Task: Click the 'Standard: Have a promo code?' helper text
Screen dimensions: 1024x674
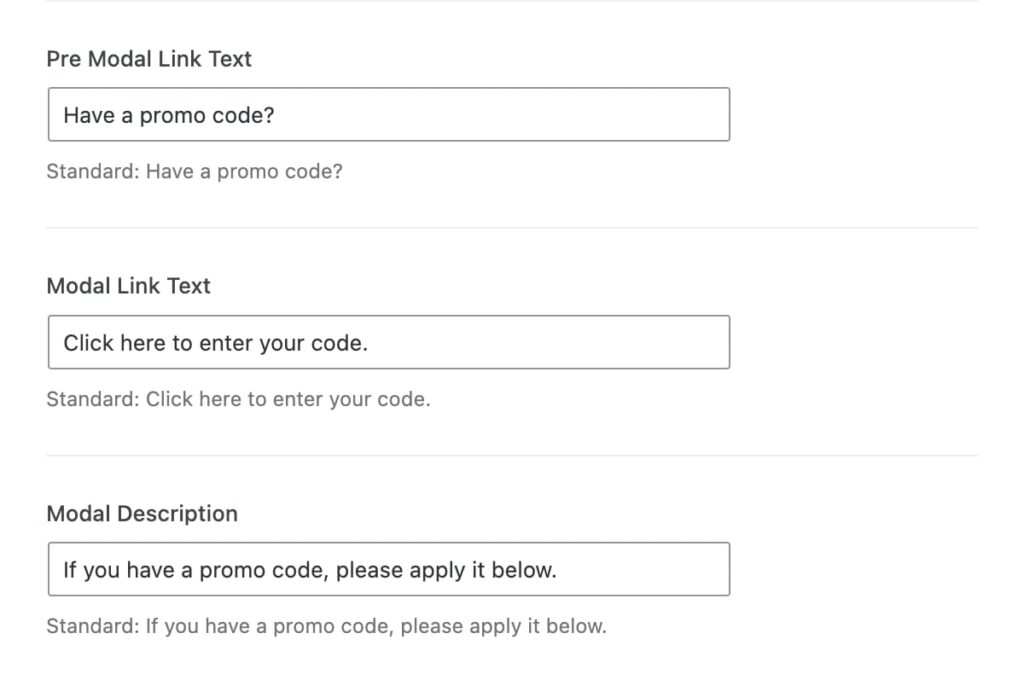Action: coord(193,171)
